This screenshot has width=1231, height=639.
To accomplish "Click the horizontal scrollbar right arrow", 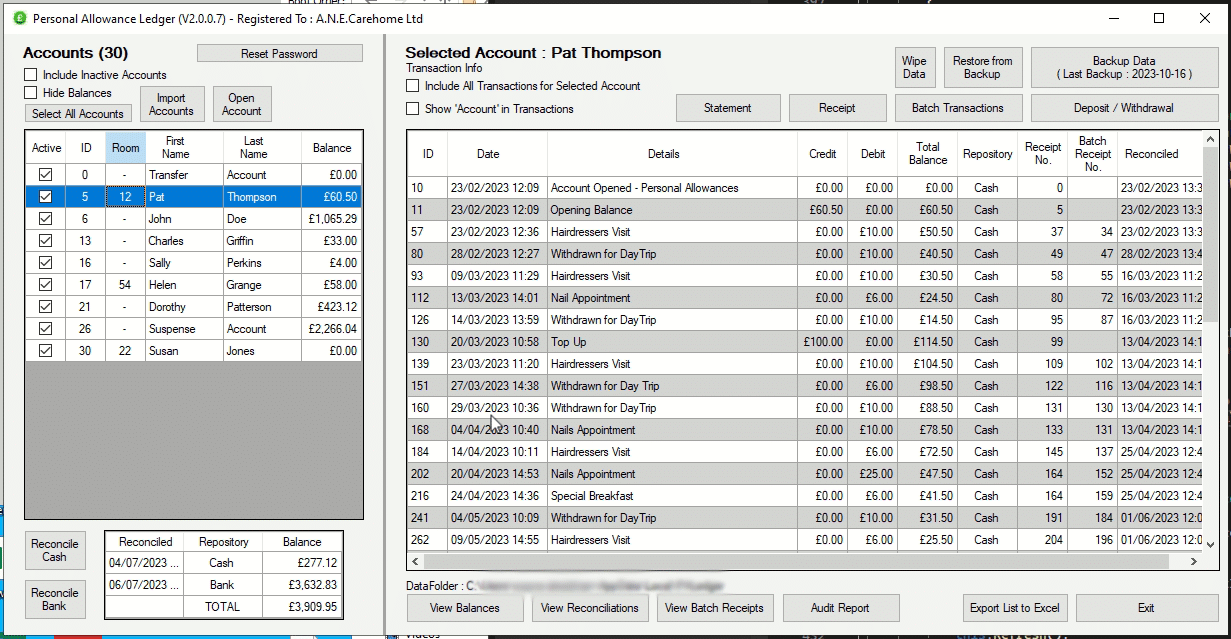I will coord(1193,563).
